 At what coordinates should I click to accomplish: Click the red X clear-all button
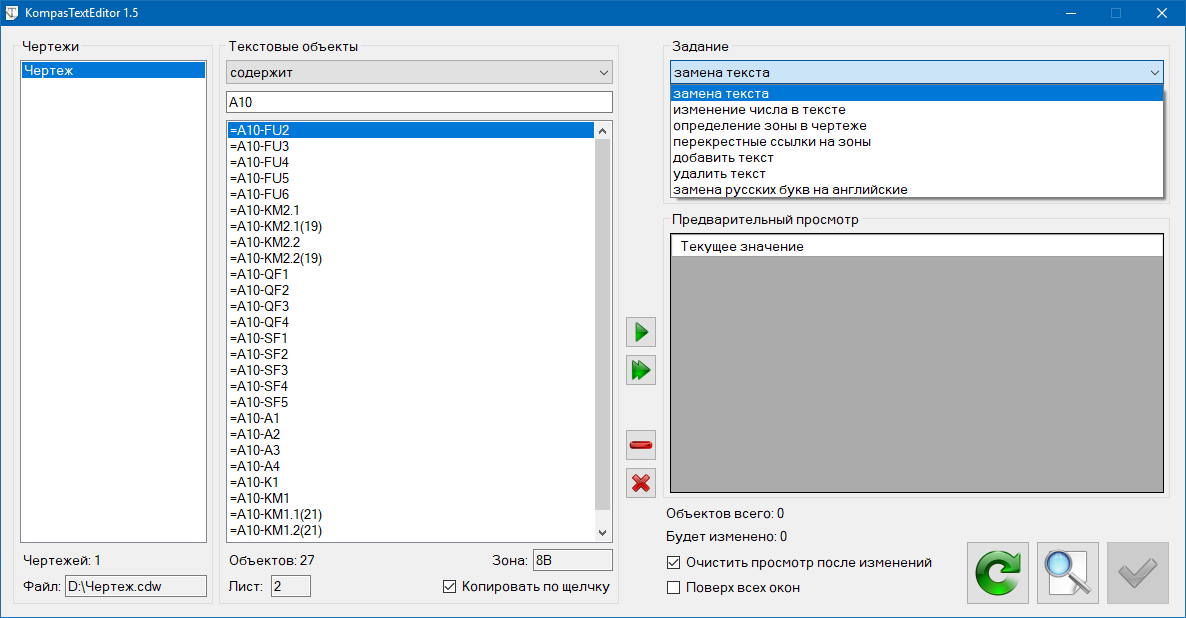click(x=640, y=483)
